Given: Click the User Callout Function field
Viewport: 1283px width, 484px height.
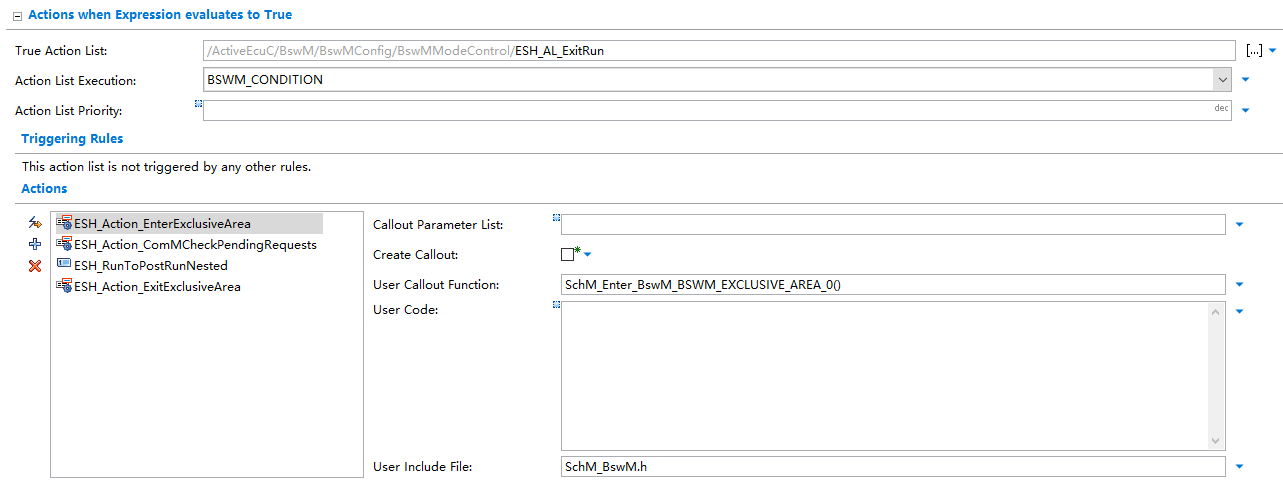Looking at the screenshot, I should coord(893,285).
